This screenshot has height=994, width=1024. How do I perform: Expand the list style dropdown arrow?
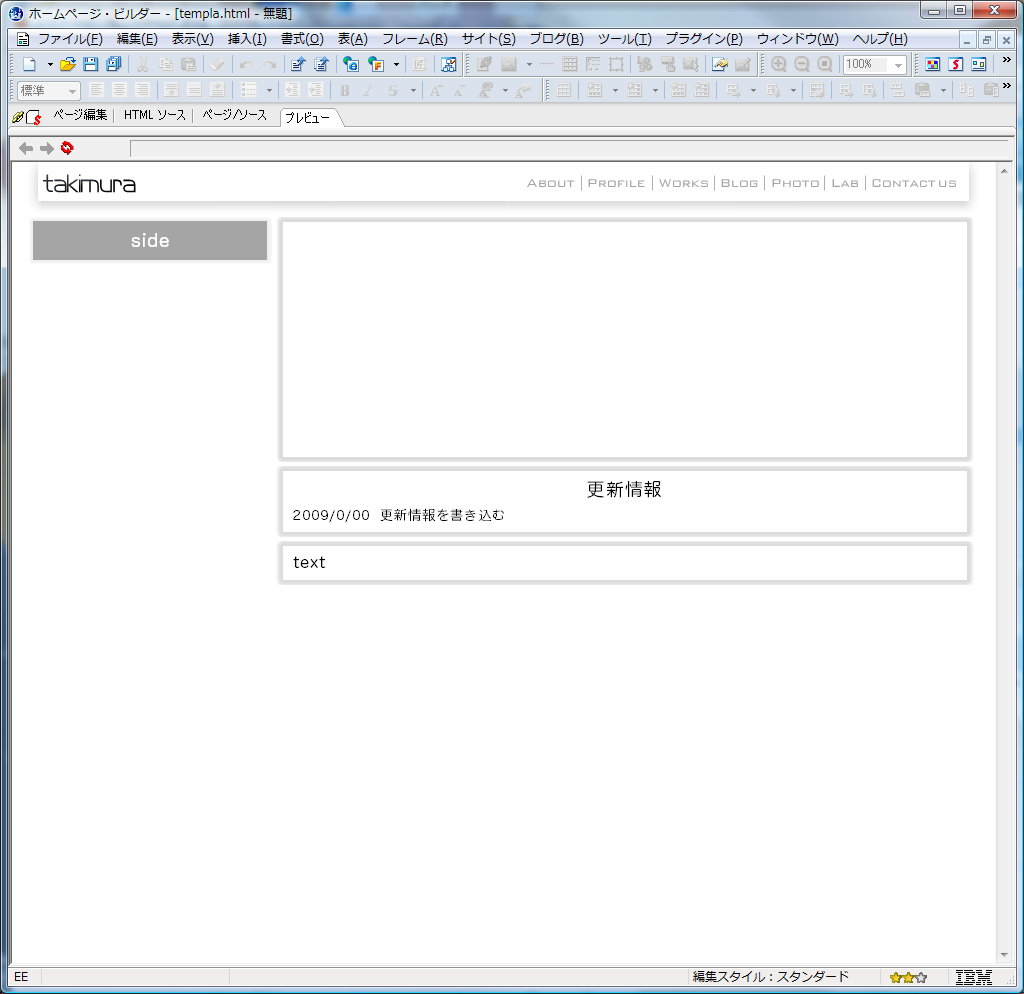(269, 90)
